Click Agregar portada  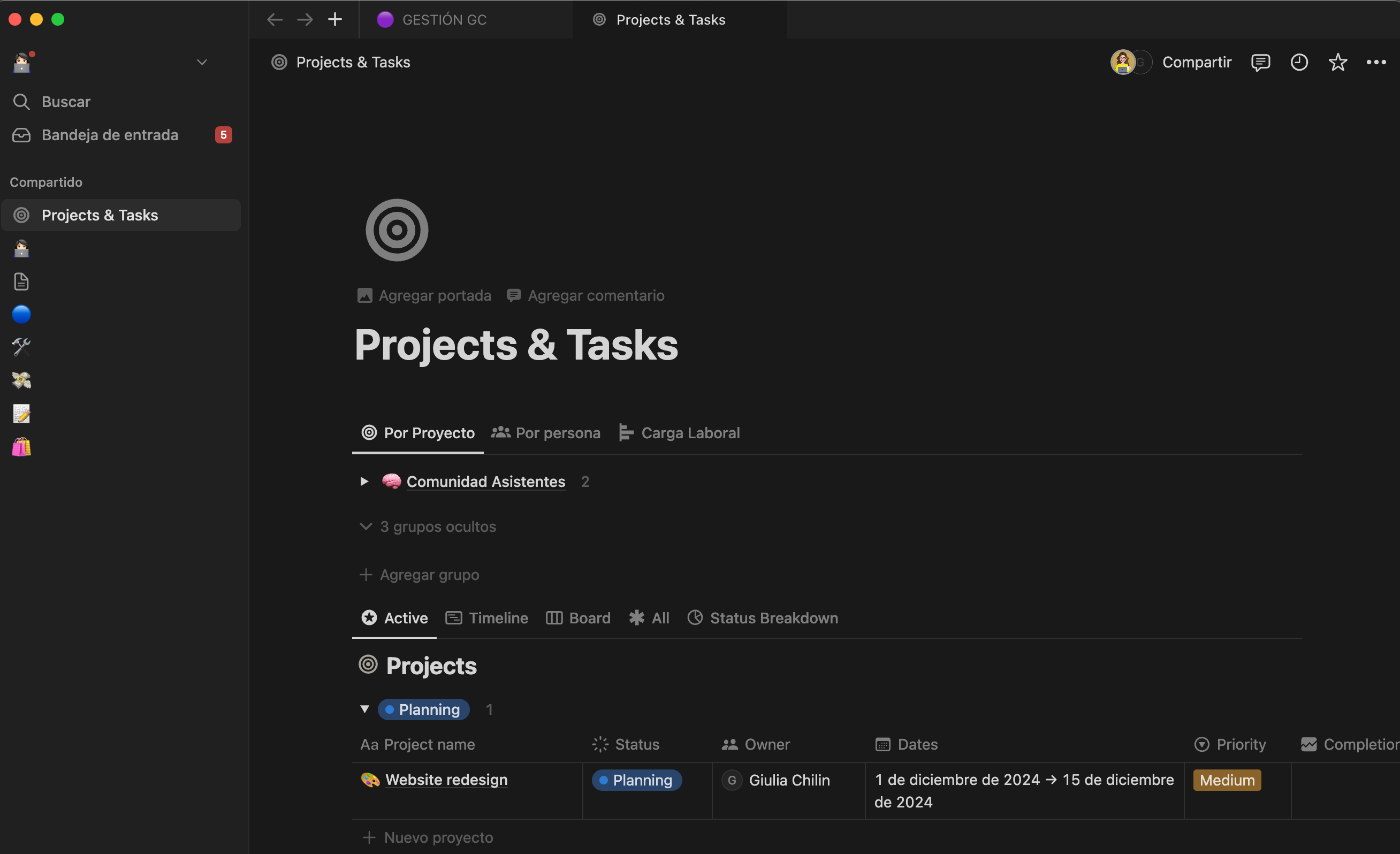tap(424, 295)
